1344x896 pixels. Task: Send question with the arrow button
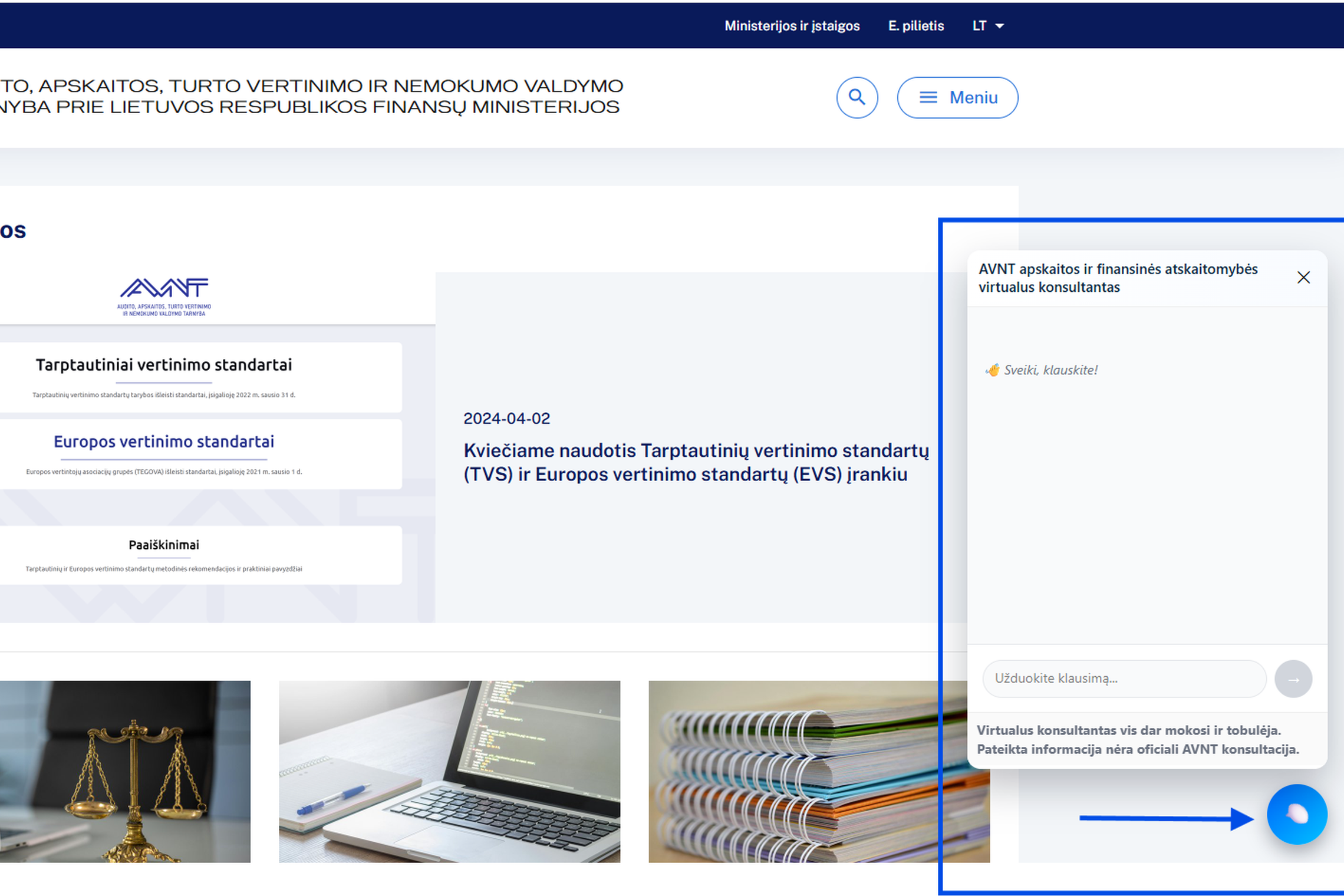1293,679
